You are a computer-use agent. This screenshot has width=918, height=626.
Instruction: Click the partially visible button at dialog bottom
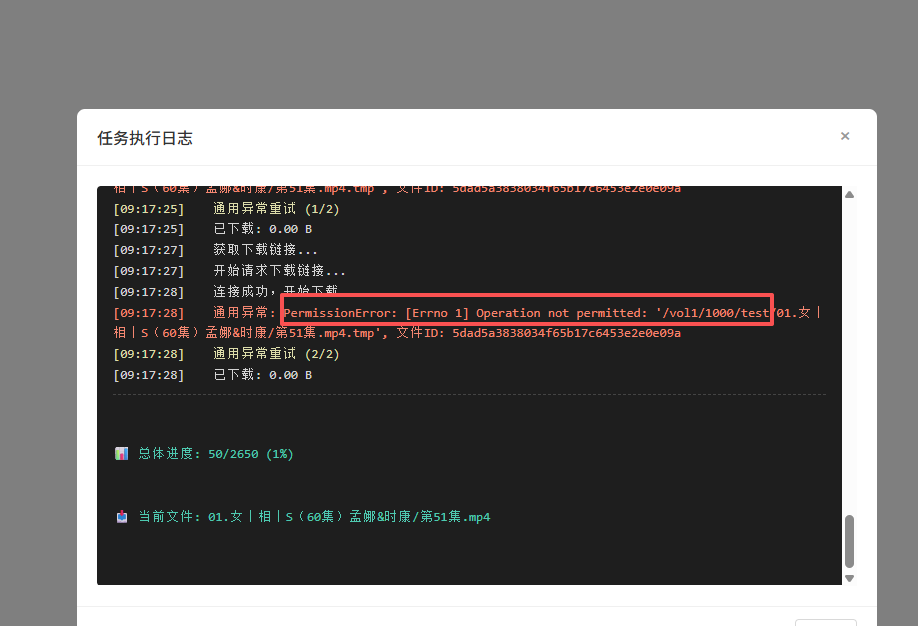pos(825,622)
